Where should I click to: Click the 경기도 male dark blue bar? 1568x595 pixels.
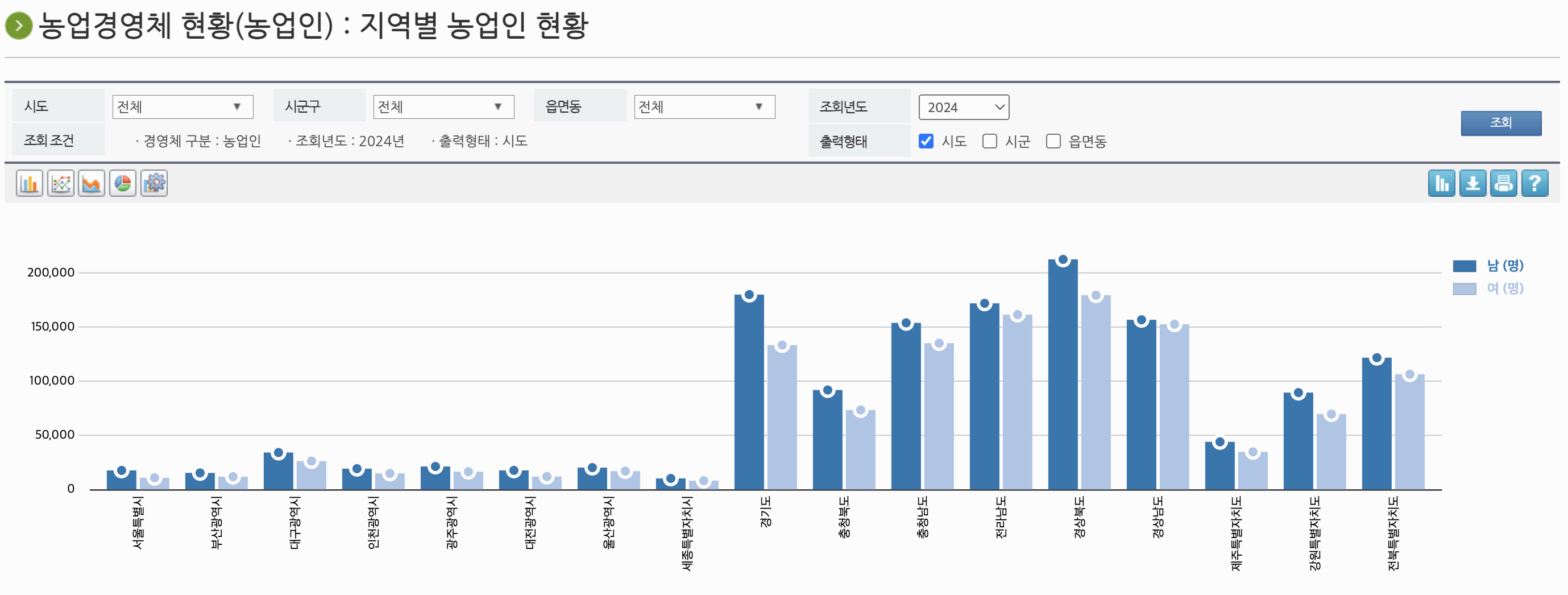(x=749, y=392)
